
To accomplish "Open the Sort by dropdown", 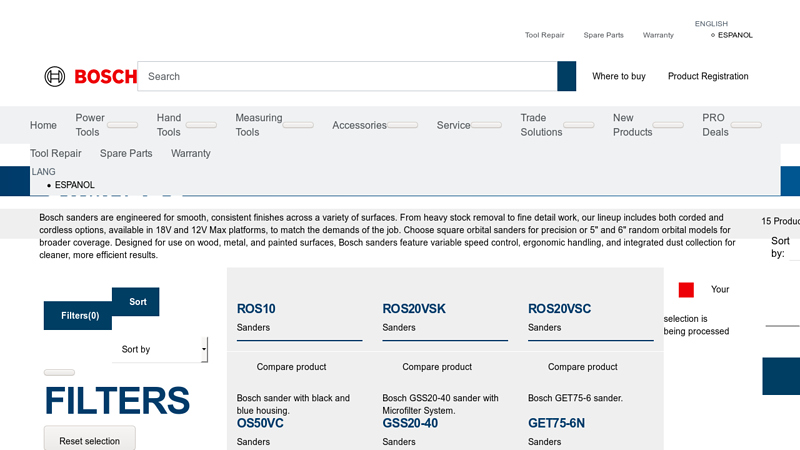I will tap(159, 349).
